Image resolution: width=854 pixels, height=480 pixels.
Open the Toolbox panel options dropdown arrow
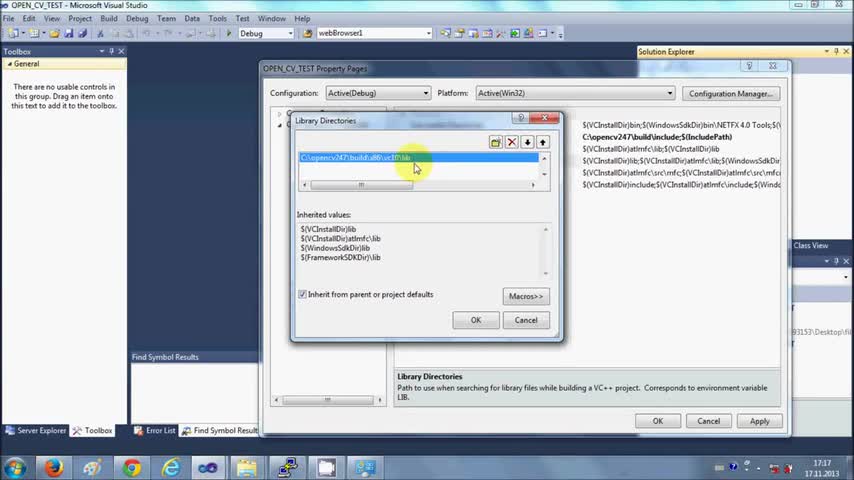click(x=101, y=51)
